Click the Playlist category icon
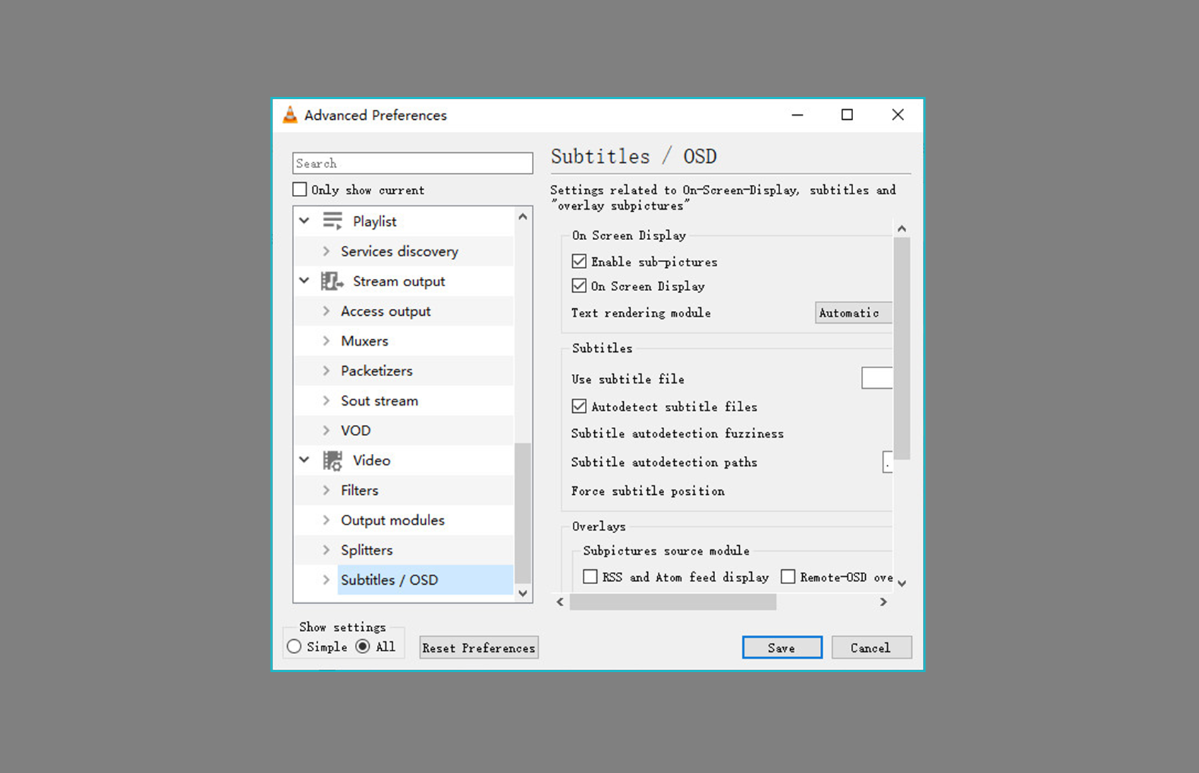This screenshot has height=773, width=1199. tap(333, 221)
